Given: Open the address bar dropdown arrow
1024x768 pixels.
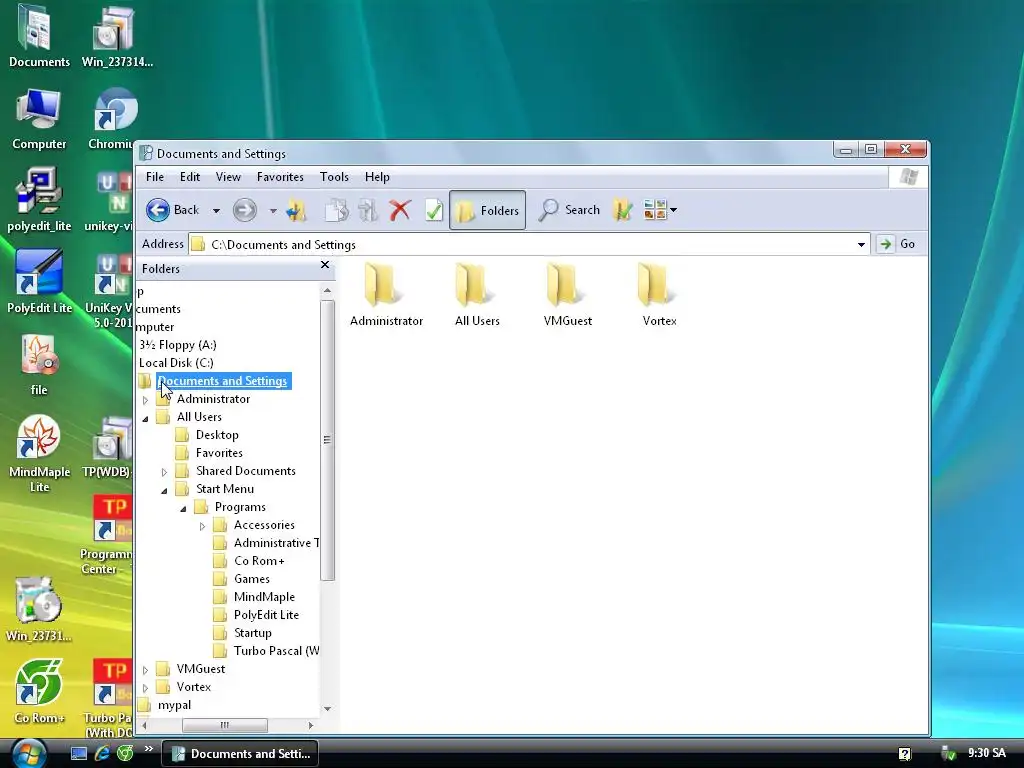Looking at the screenshot, I should point(861,245).
